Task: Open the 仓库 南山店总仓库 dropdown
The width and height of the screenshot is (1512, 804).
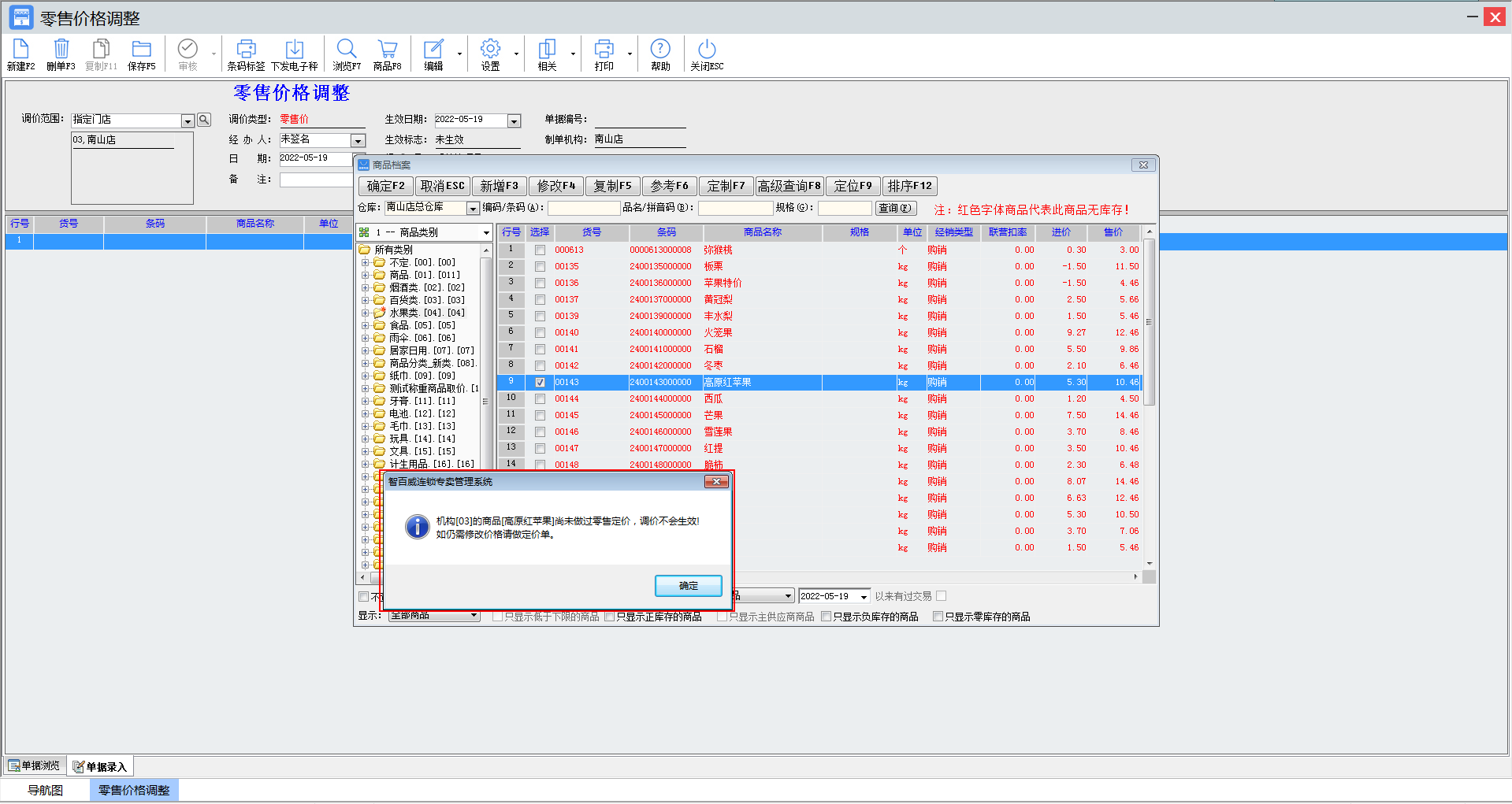Action: click(473, 209)
